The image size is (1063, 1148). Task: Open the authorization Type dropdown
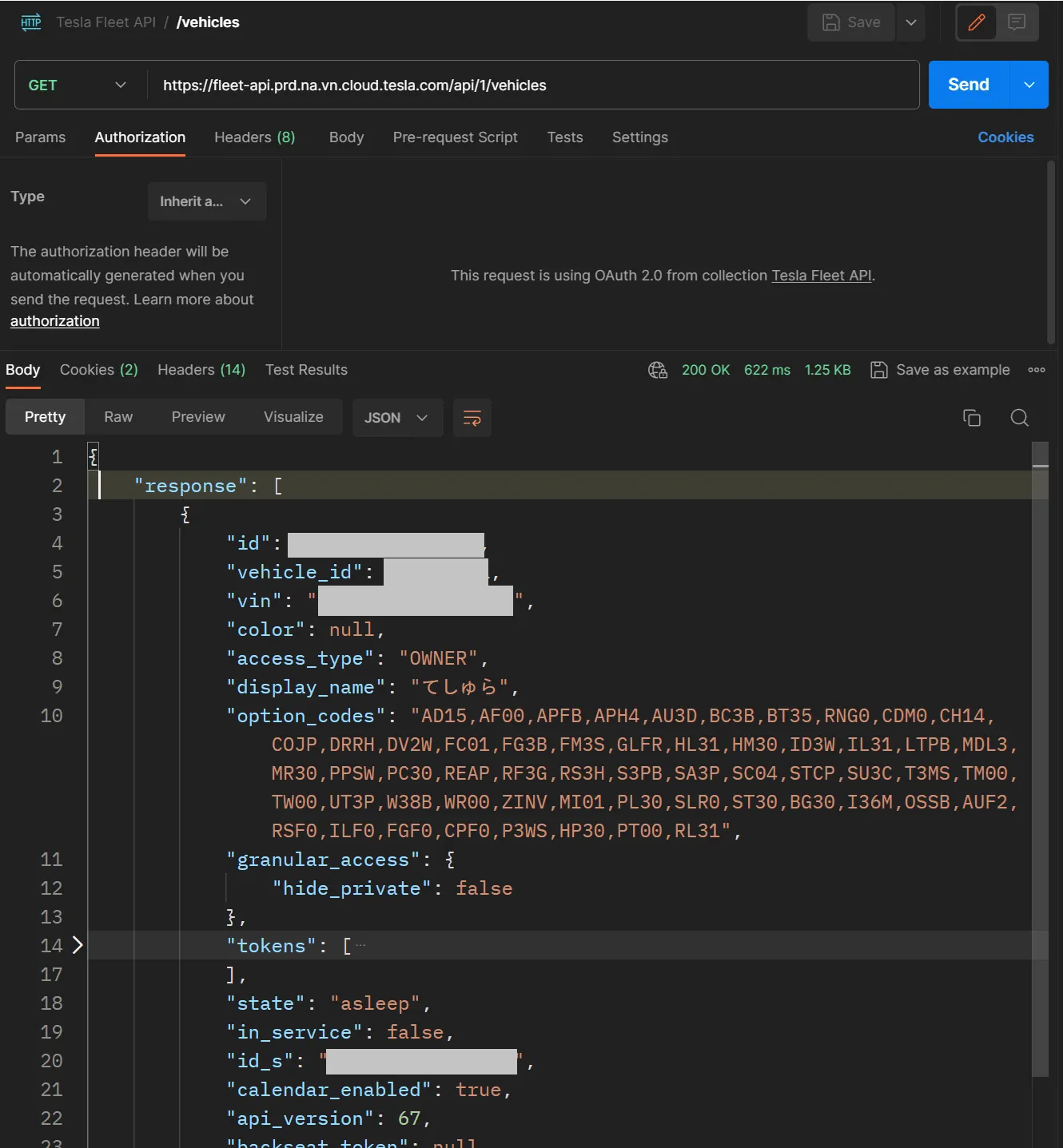(x=206, y=201)
